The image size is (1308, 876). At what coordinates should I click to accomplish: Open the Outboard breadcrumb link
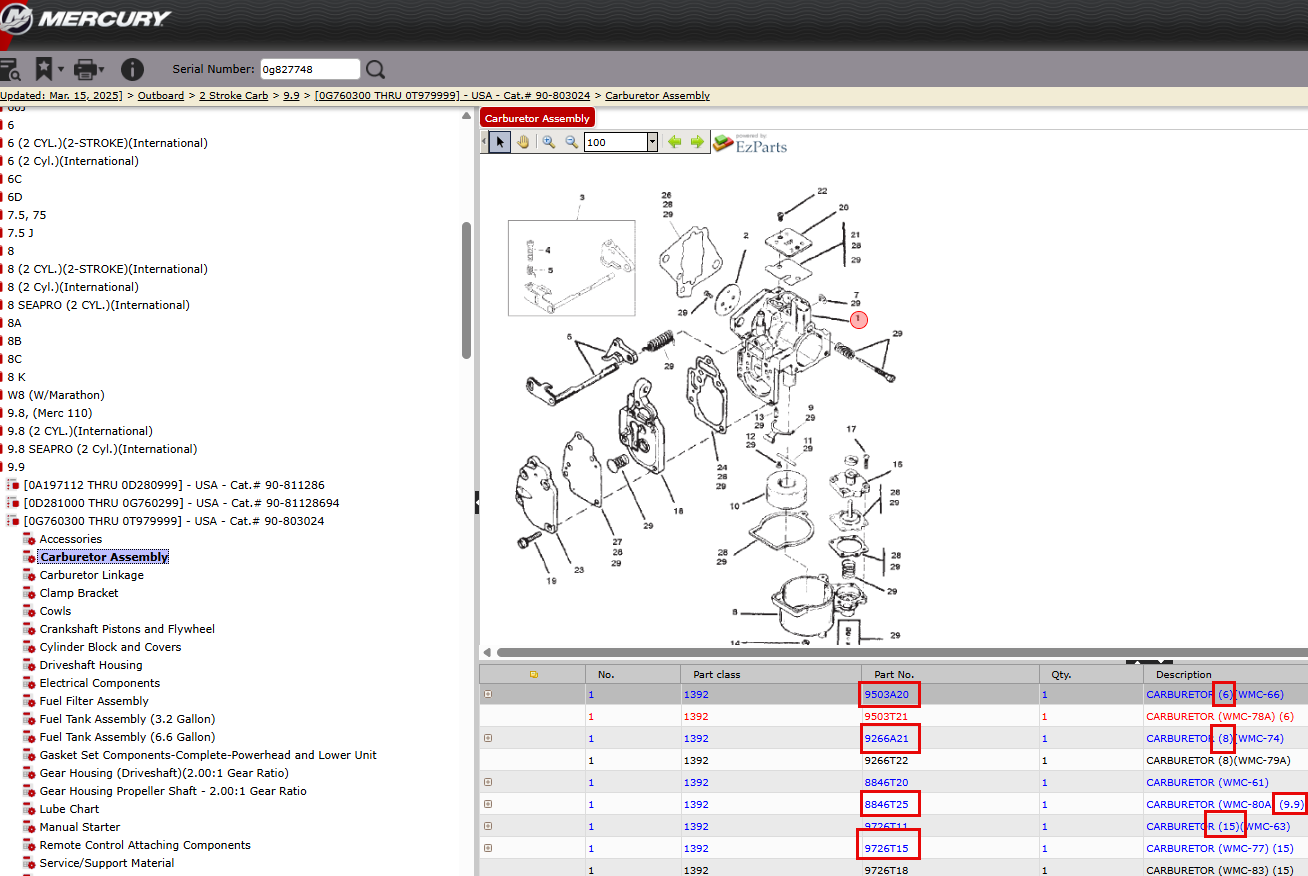click(x=161, y=96)
